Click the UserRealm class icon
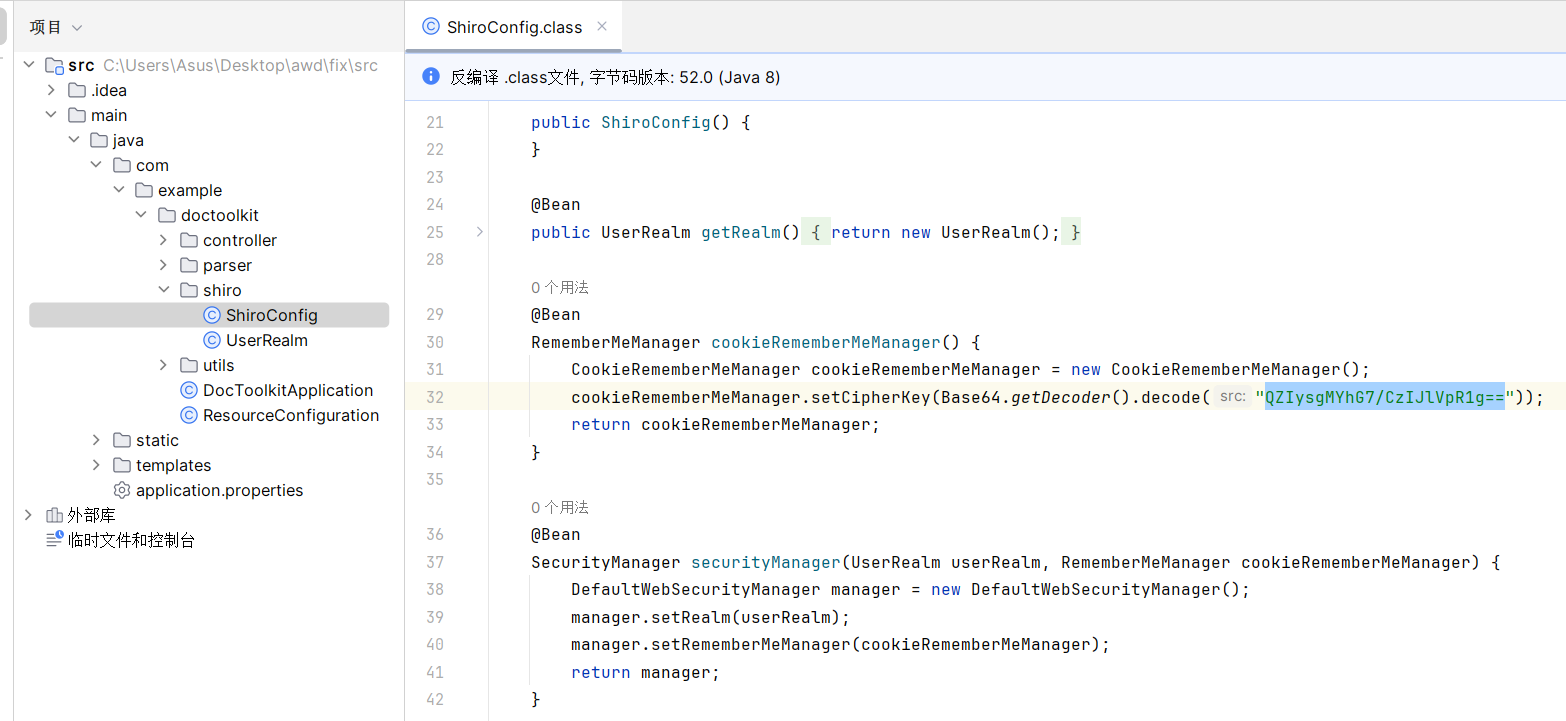Screen dimensions: 1566x721 tap(211, 340)
